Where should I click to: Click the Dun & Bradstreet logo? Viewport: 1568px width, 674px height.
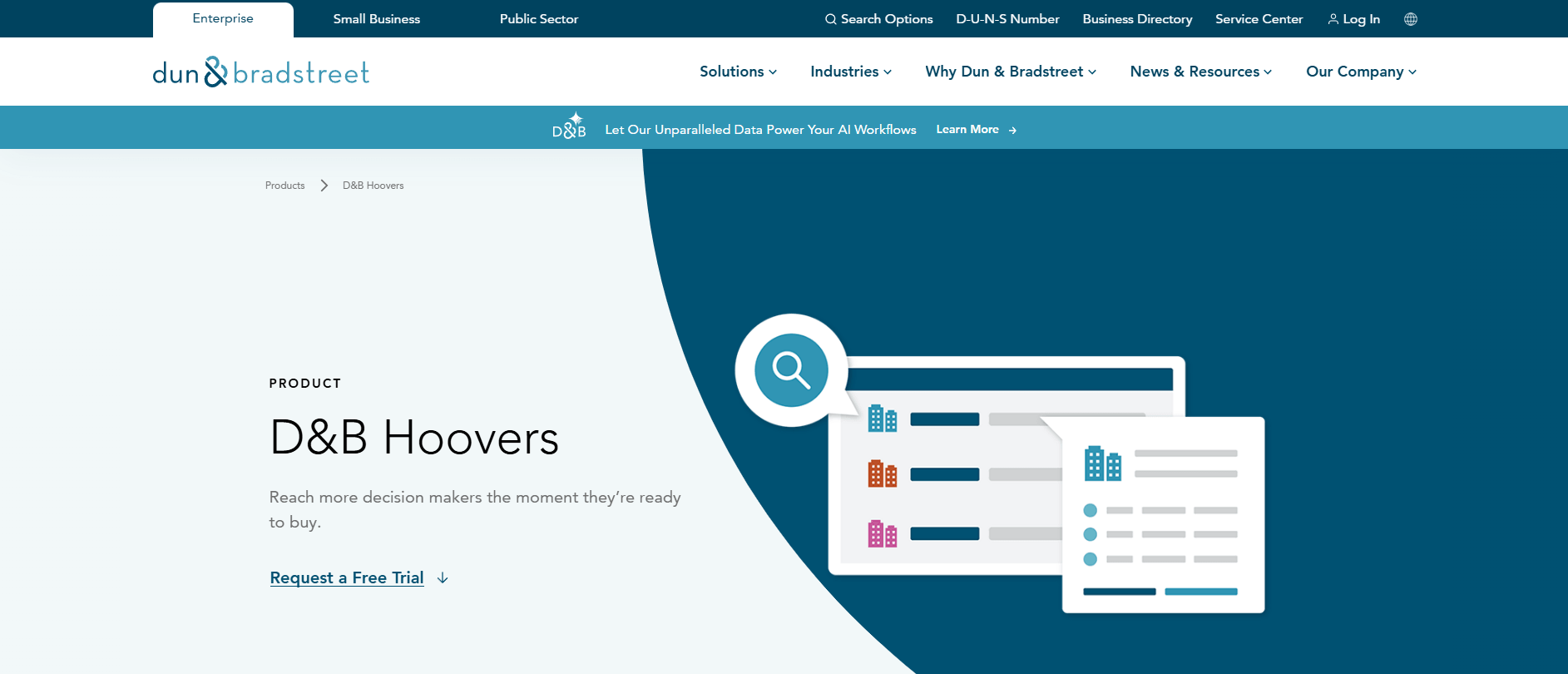pos(261,72)
